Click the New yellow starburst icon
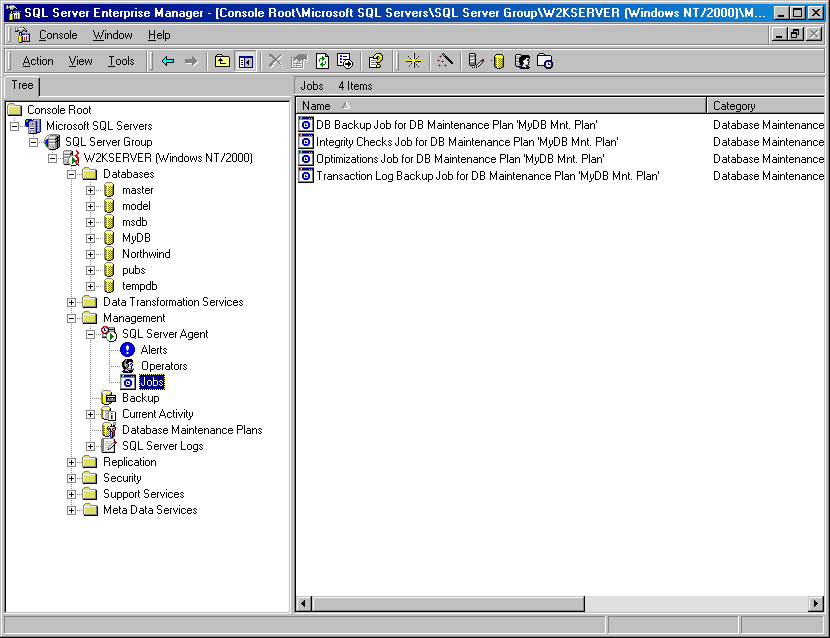 tap(413, 61)
